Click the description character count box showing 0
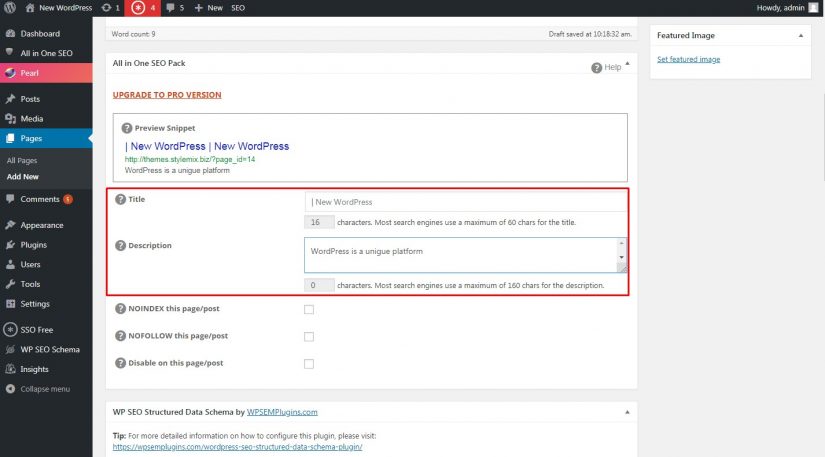The height and width of the screenshot is (457, 825). tap(319, 285)
